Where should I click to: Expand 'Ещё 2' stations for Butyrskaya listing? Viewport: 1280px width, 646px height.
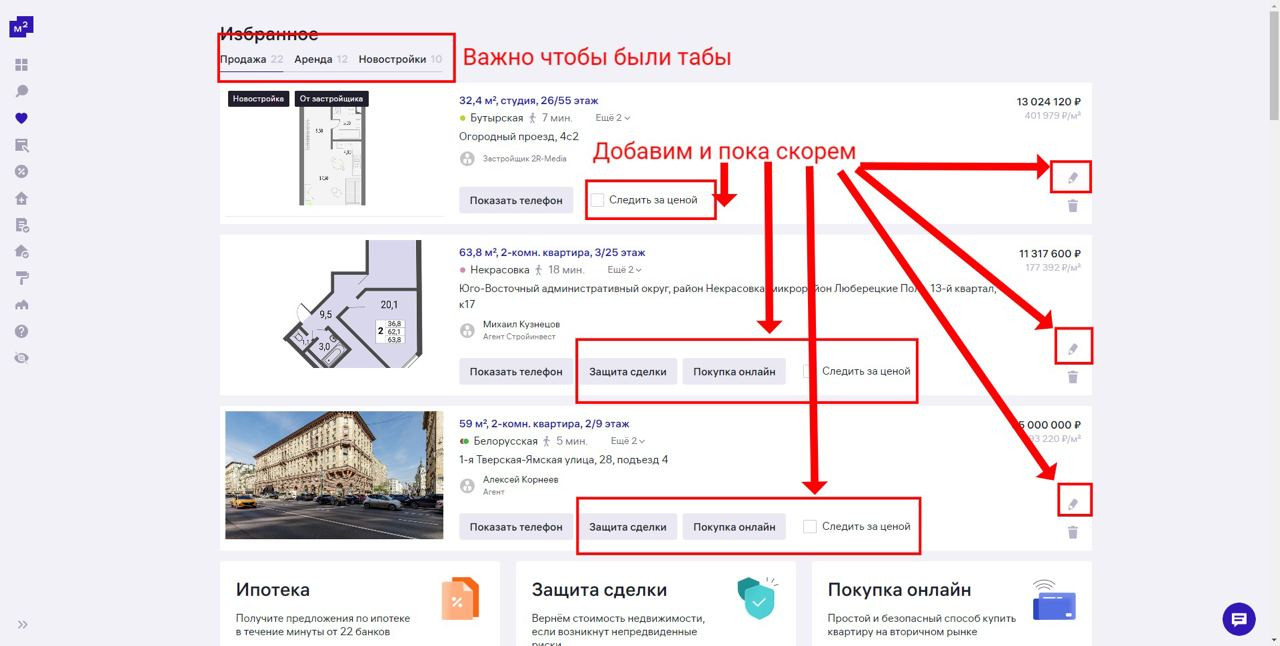pyautogui.click(x=618, y=118)
